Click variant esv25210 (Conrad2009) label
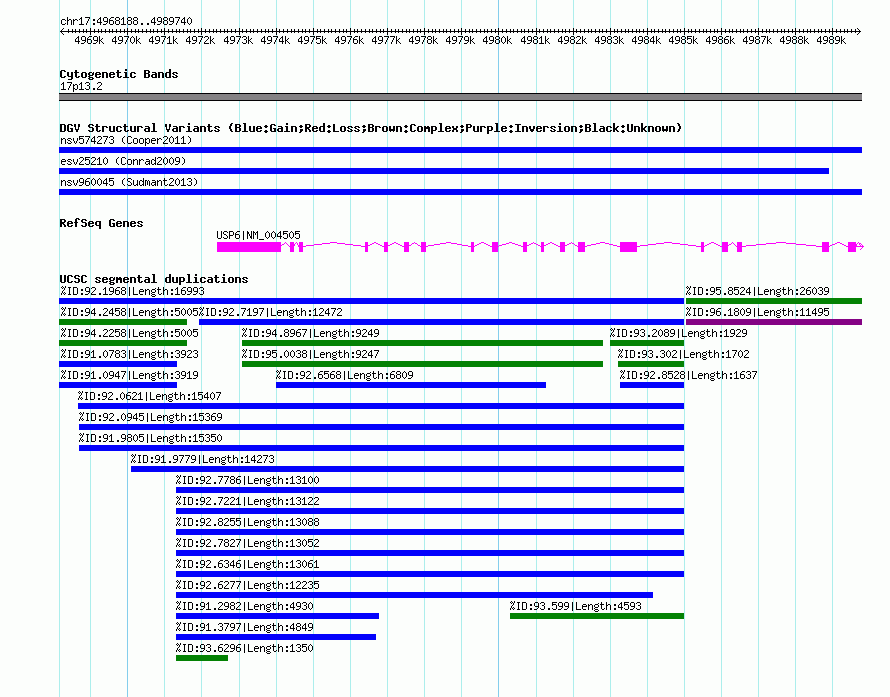890x697 pixels. click(123, 161)
